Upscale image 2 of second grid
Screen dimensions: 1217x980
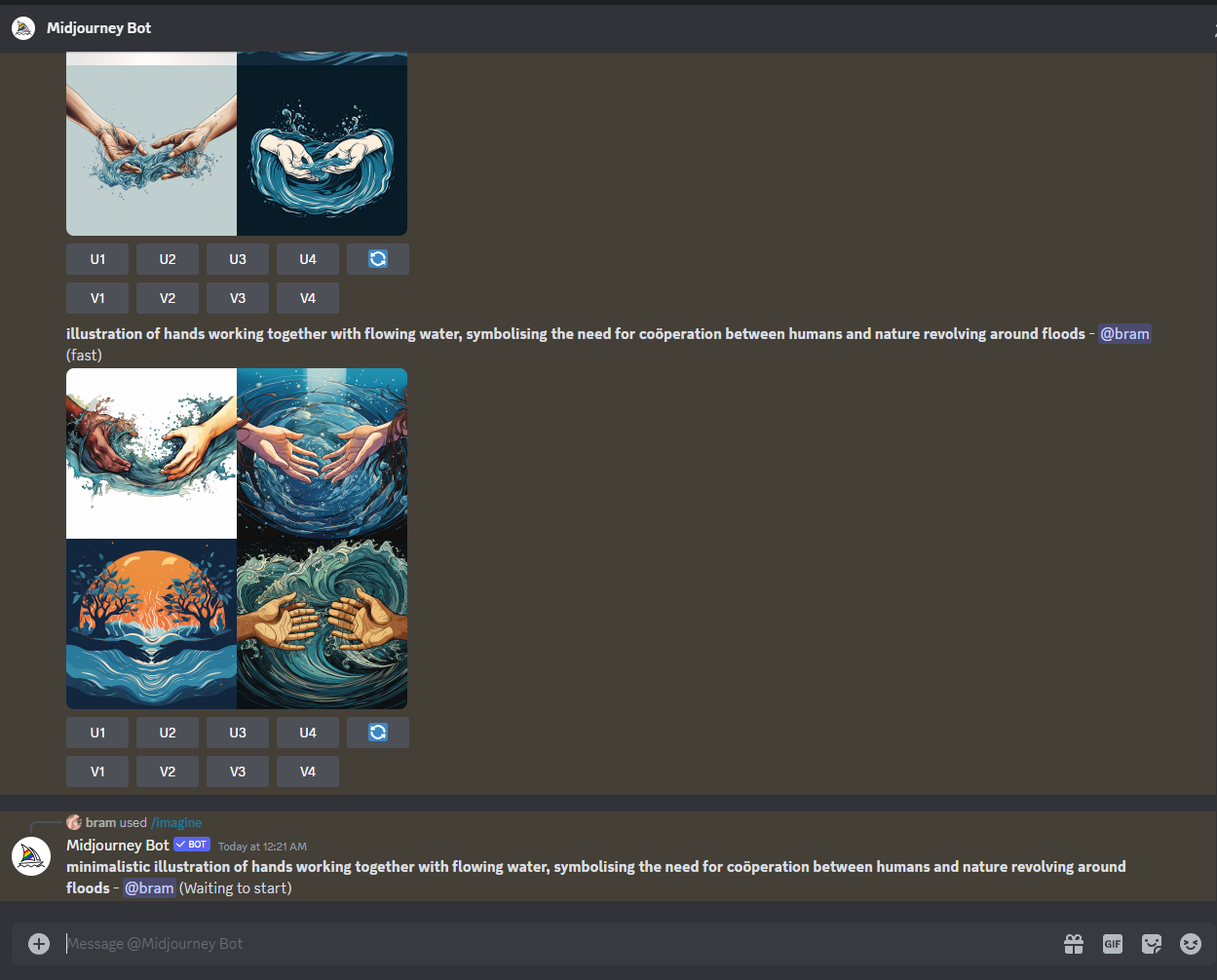tap(168, 733)
